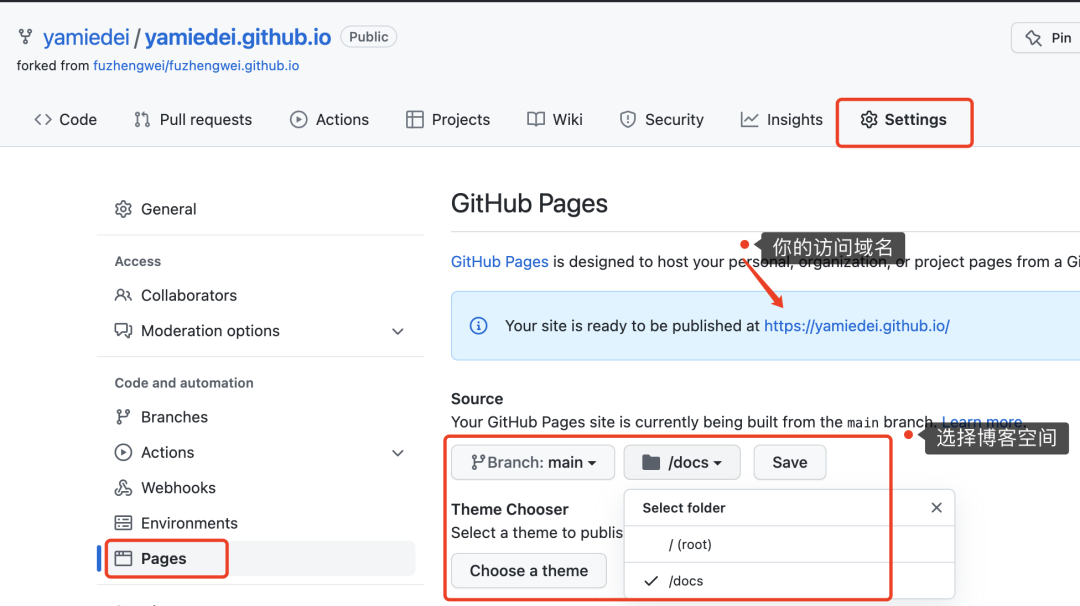The height and width of the screenshot is (606, 1080).
Task: Click the Collaborators people icon
Action: tap(123, 295)
